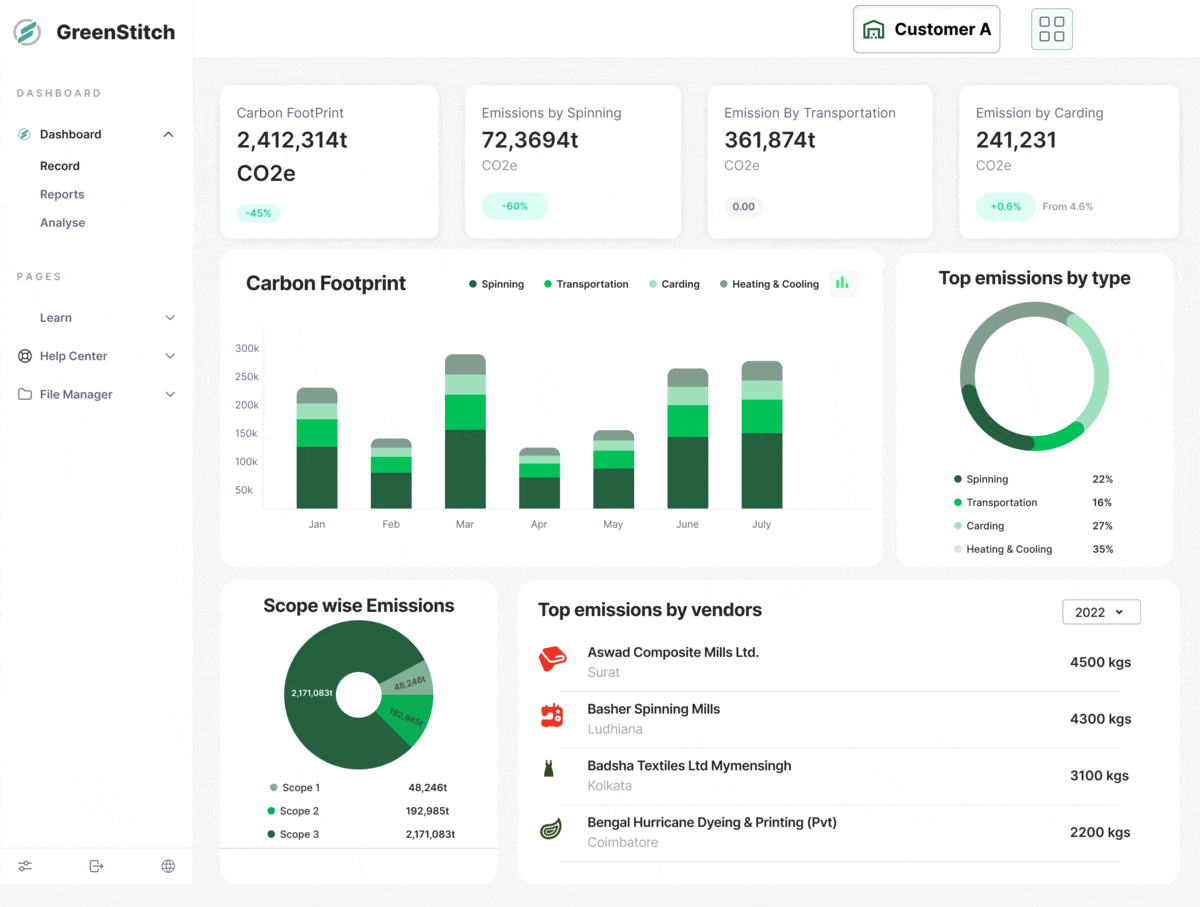Click the Dashboard leaf icon in sidebar
This screenshot has width=1200, height=907.
25,134
